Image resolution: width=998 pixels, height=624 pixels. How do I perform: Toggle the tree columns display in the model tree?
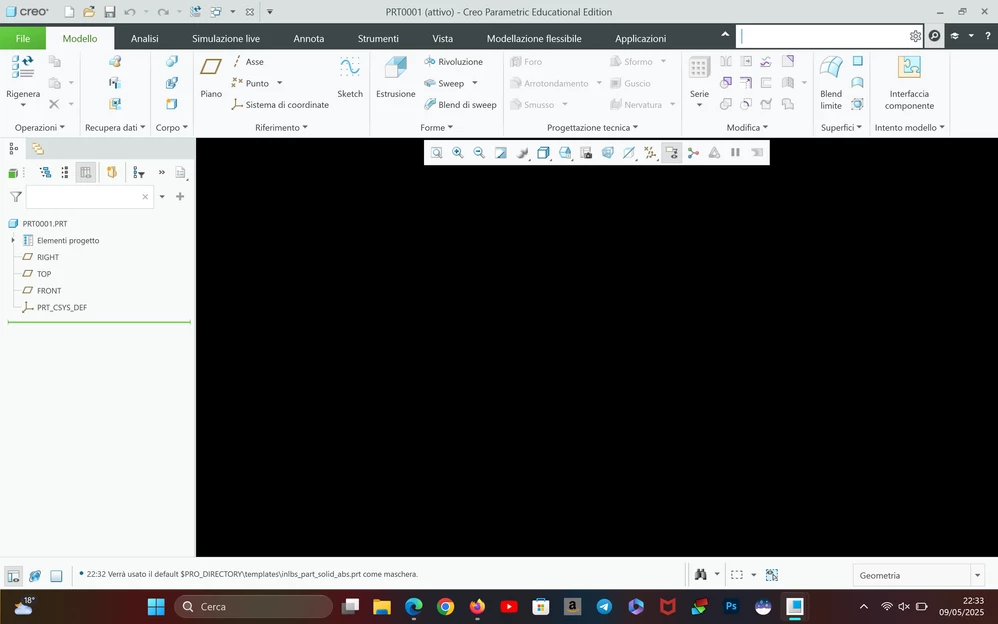(85, 172)
